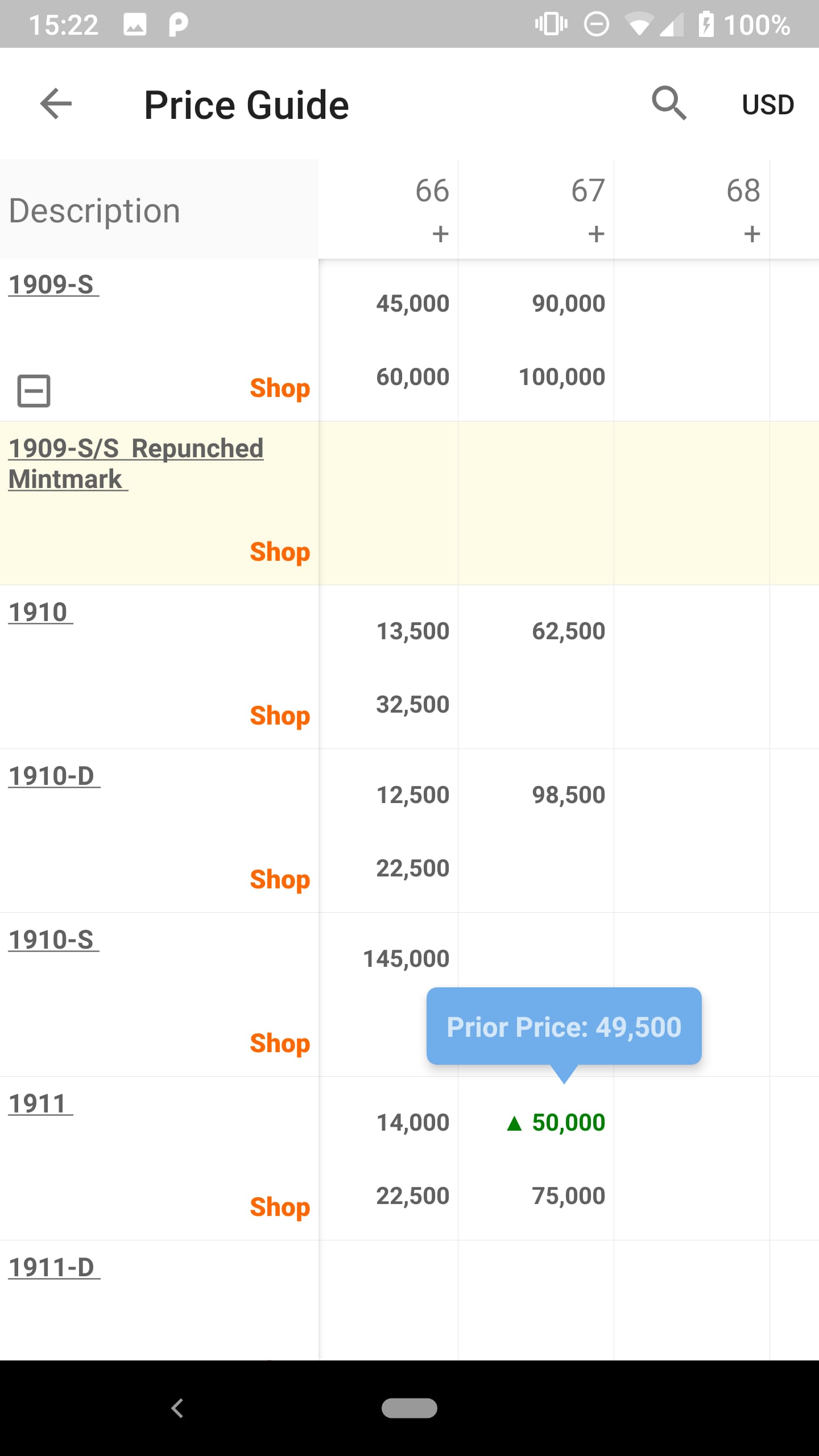Shop for the 1911 coin
819x1456 pixels.
click(280, 1207)
